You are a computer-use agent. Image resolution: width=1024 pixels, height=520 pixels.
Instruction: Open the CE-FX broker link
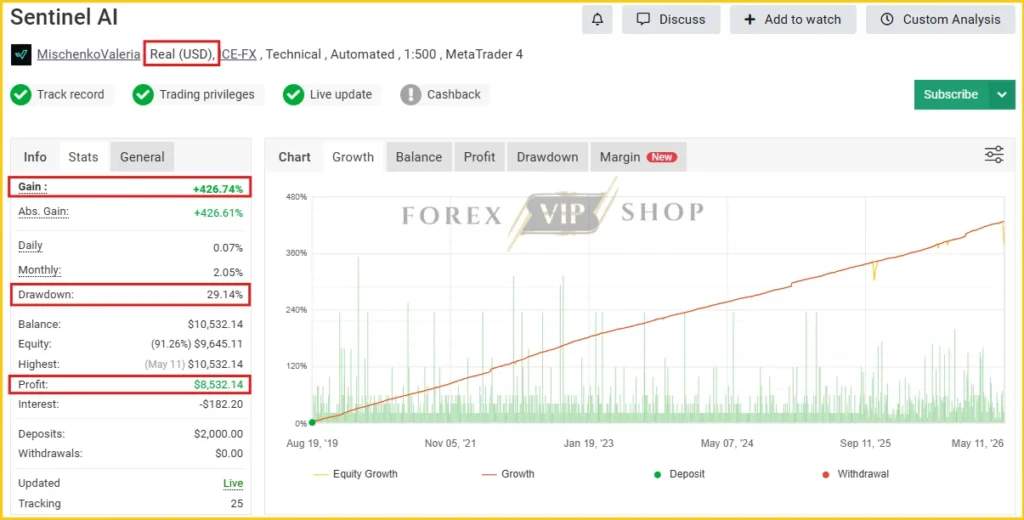click(x=239, y=55)
